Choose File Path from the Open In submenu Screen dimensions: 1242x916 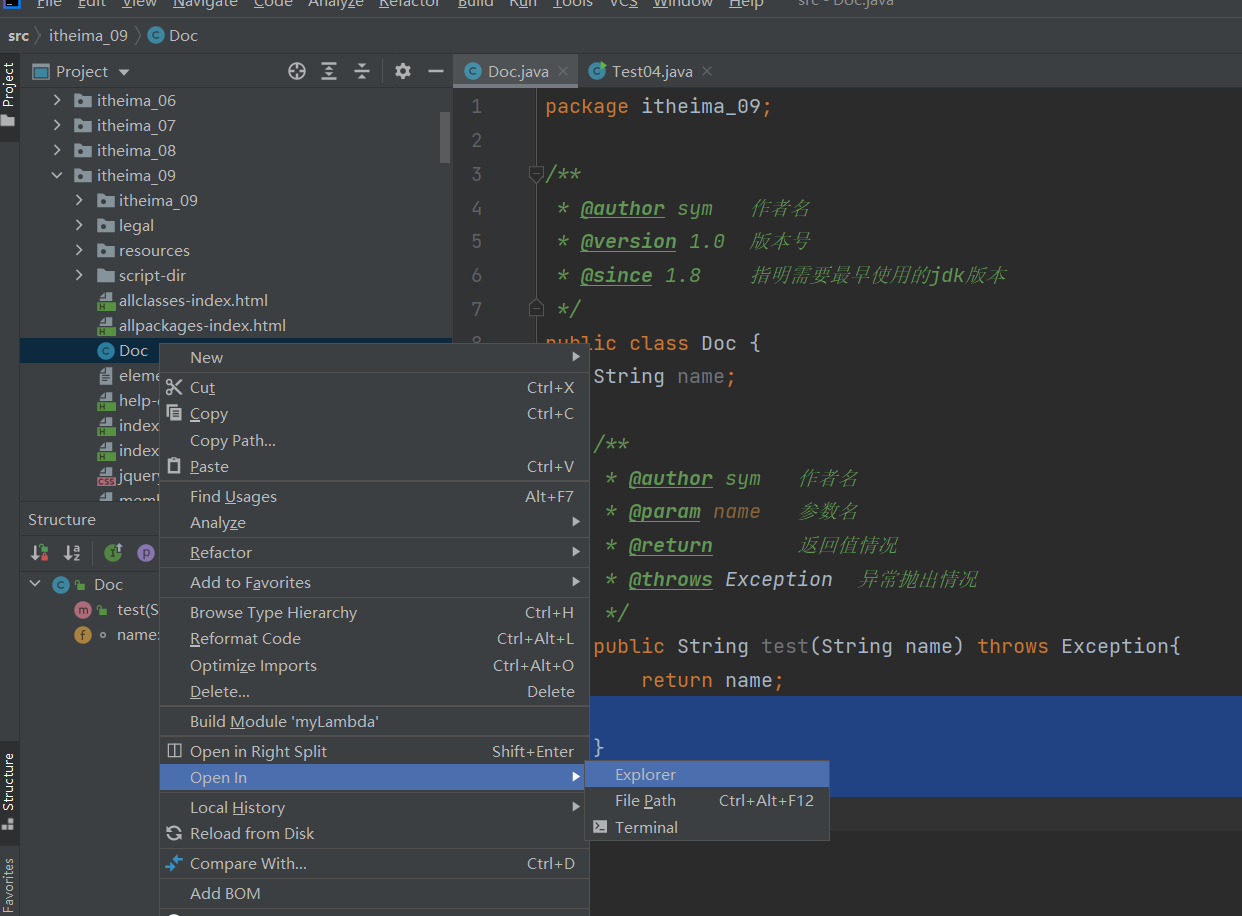707,800
